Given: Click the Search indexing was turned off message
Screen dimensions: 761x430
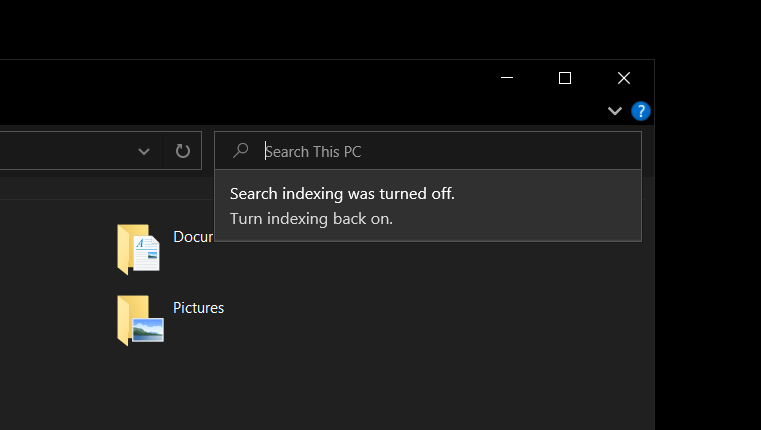Looking at the screenshot, I should pos(342,194).
